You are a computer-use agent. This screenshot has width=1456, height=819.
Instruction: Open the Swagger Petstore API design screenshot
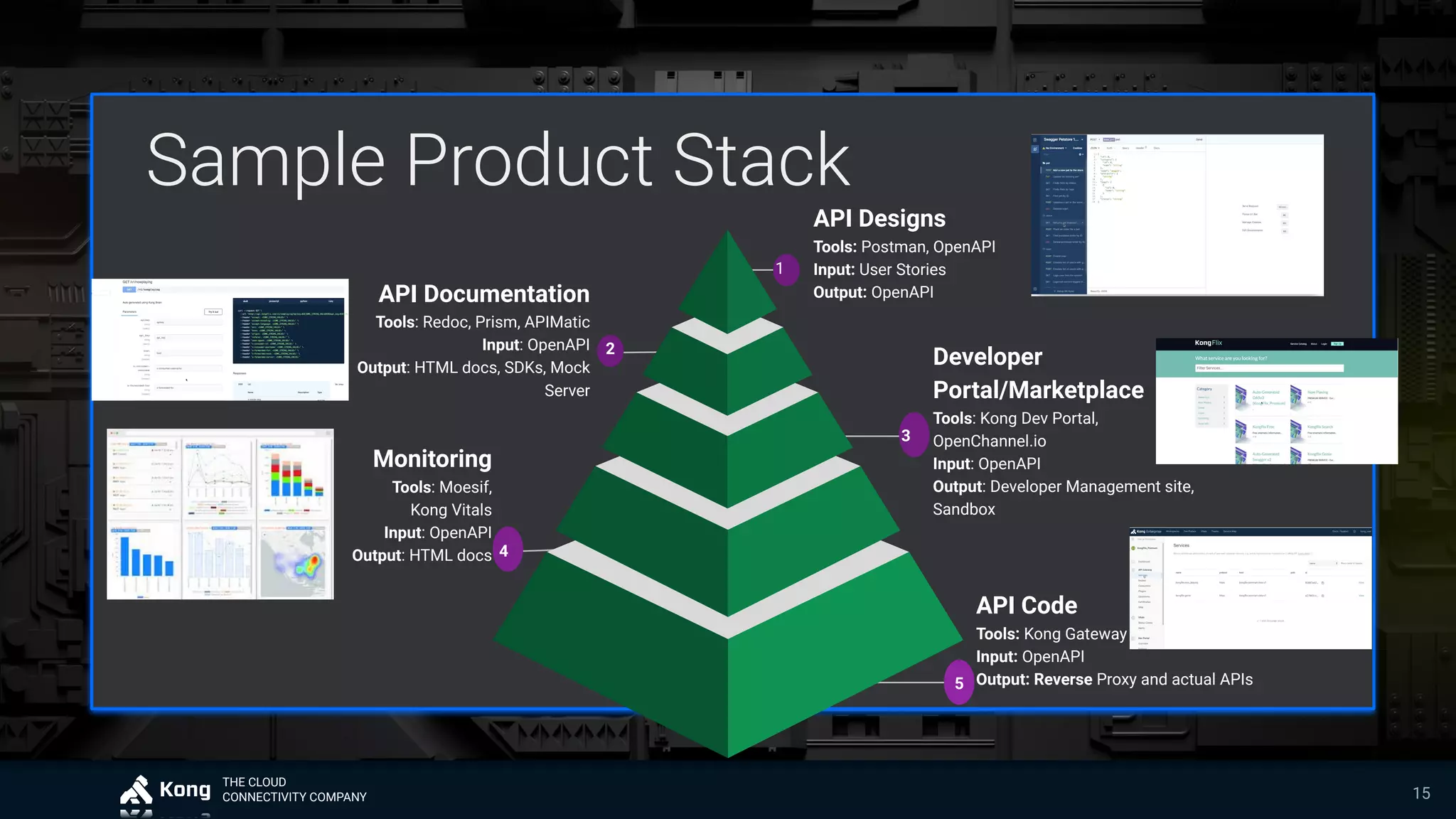[x=1177, y=215]
